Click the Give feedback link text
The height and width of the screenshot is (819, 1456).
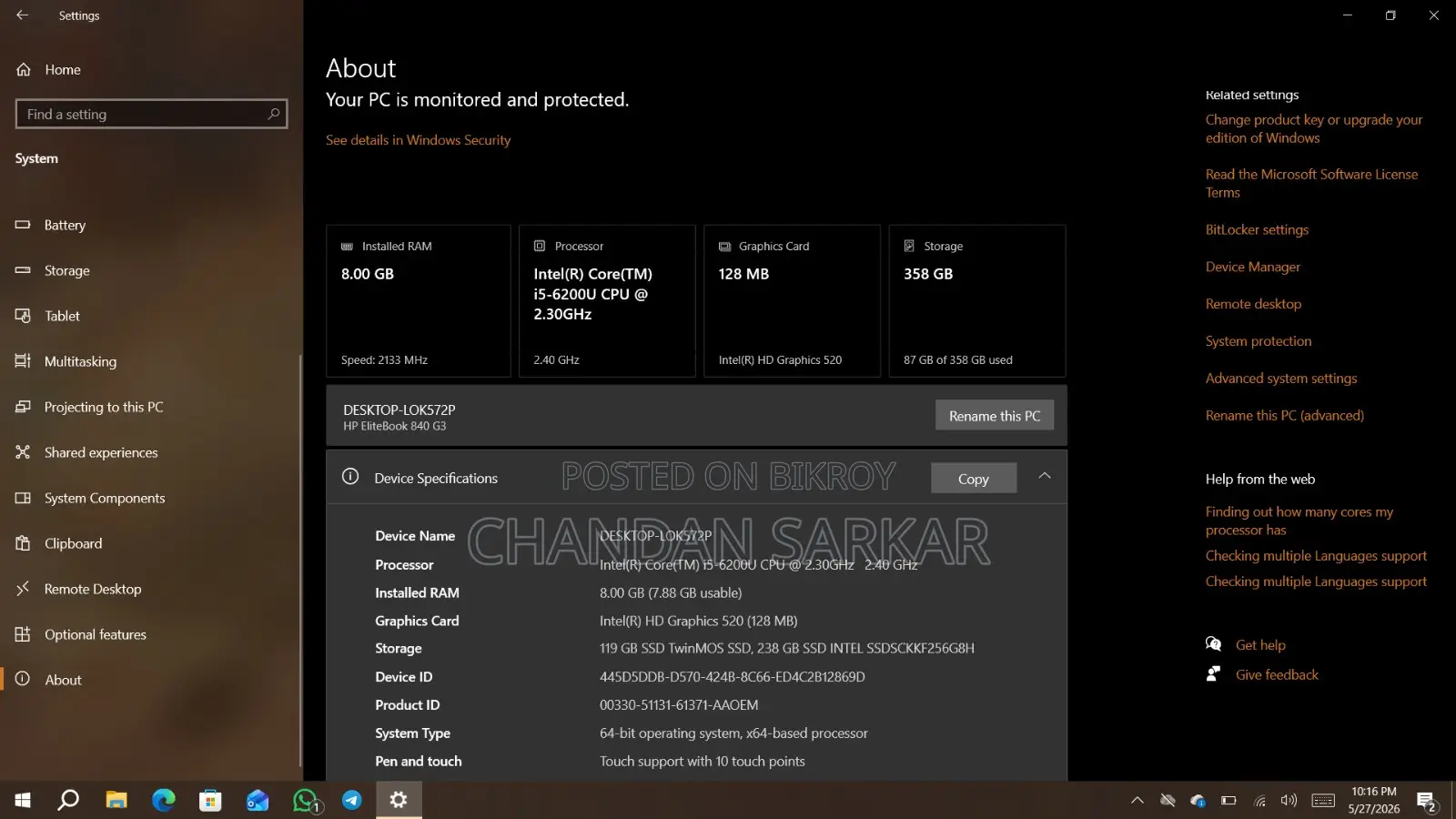(1277, 675)
